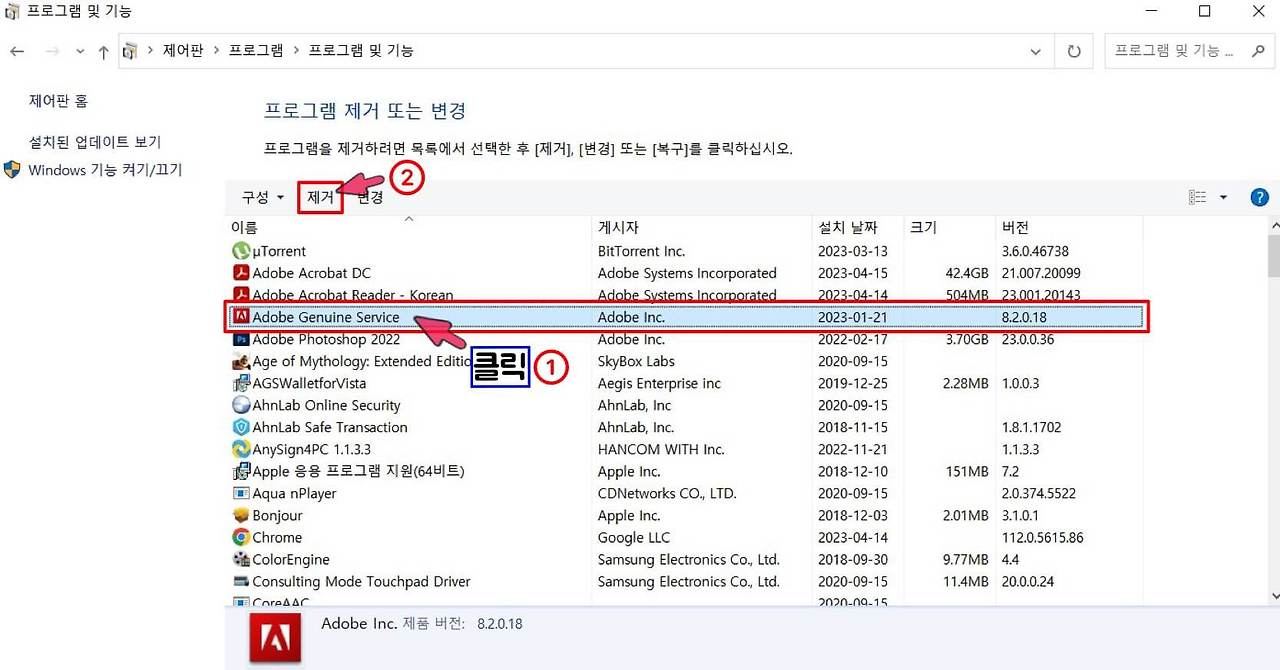
Task: Click the 제거 uninstall button
Action: point(320,197)
